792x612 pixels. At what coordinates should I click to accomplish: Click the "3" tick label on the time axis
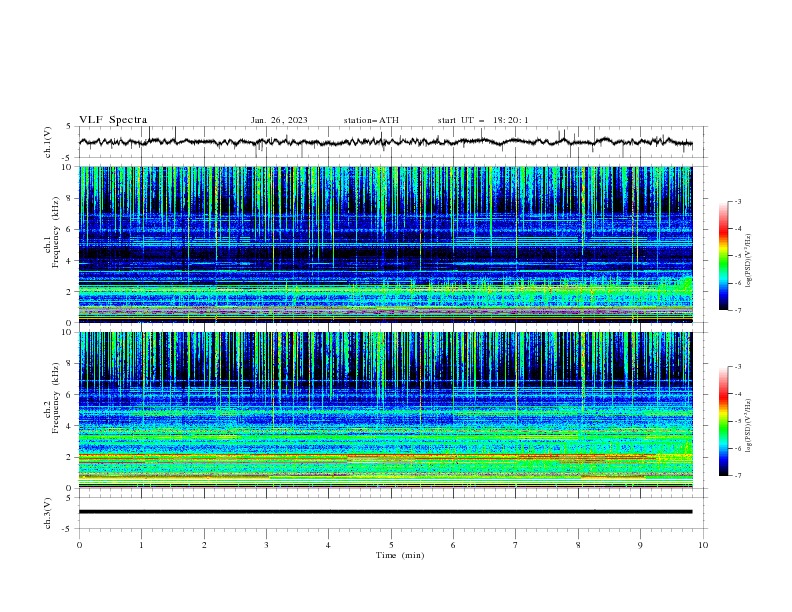(x=266, y=545)
